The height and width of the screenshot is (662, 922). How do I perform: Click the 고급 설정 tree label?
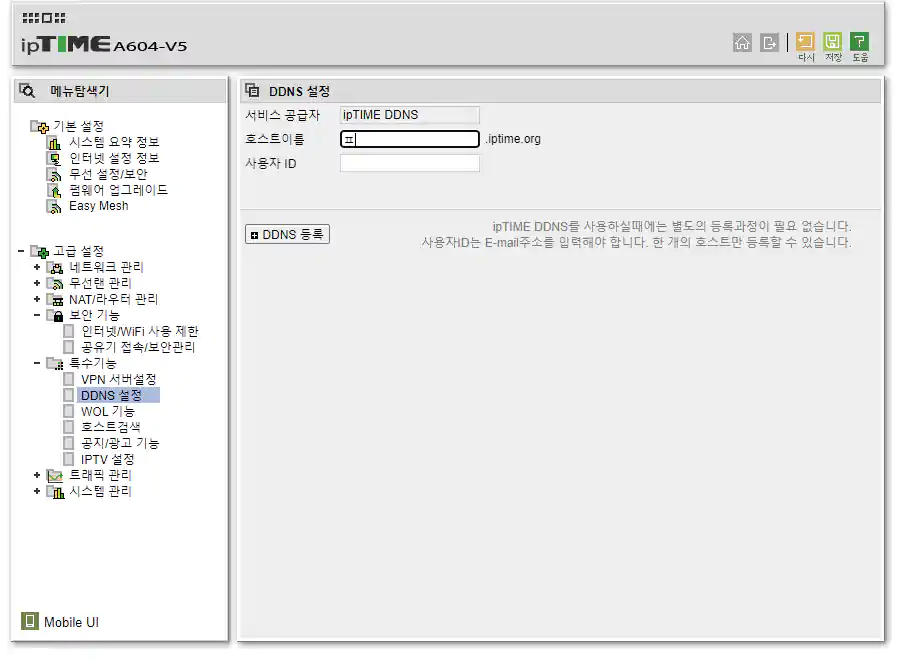point(78,252)
